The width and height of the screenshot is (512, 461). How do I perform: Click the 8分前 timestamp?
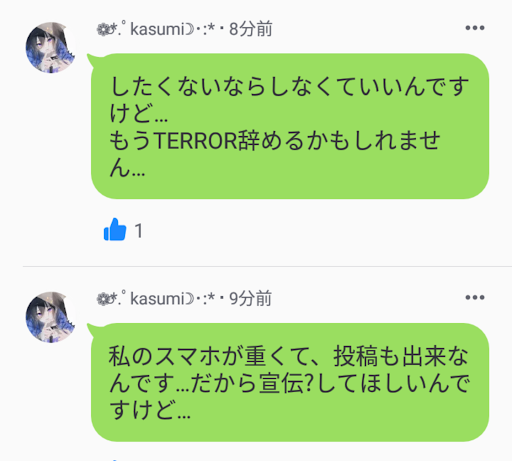coord(251,29)
